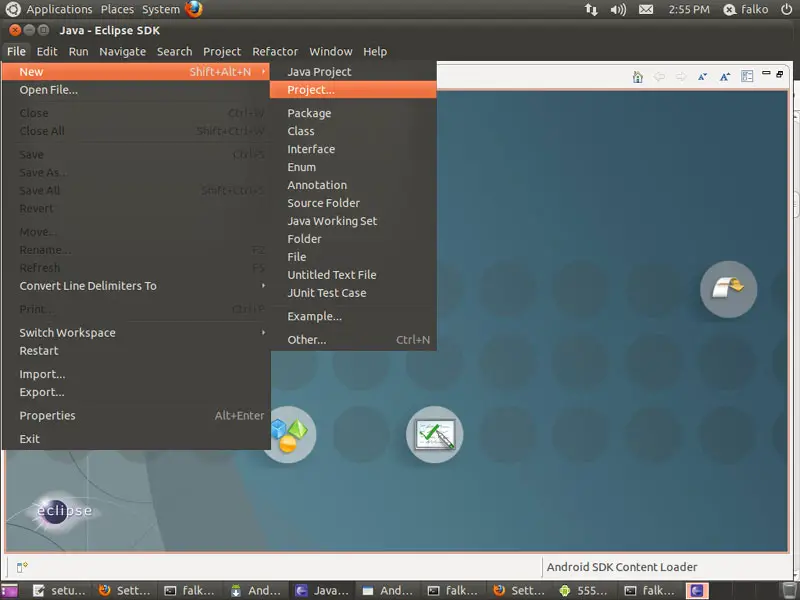Image resolution: width=800 pixels, height=600 pixels.
Task: Select Import... in File menu
Action: 136,374
